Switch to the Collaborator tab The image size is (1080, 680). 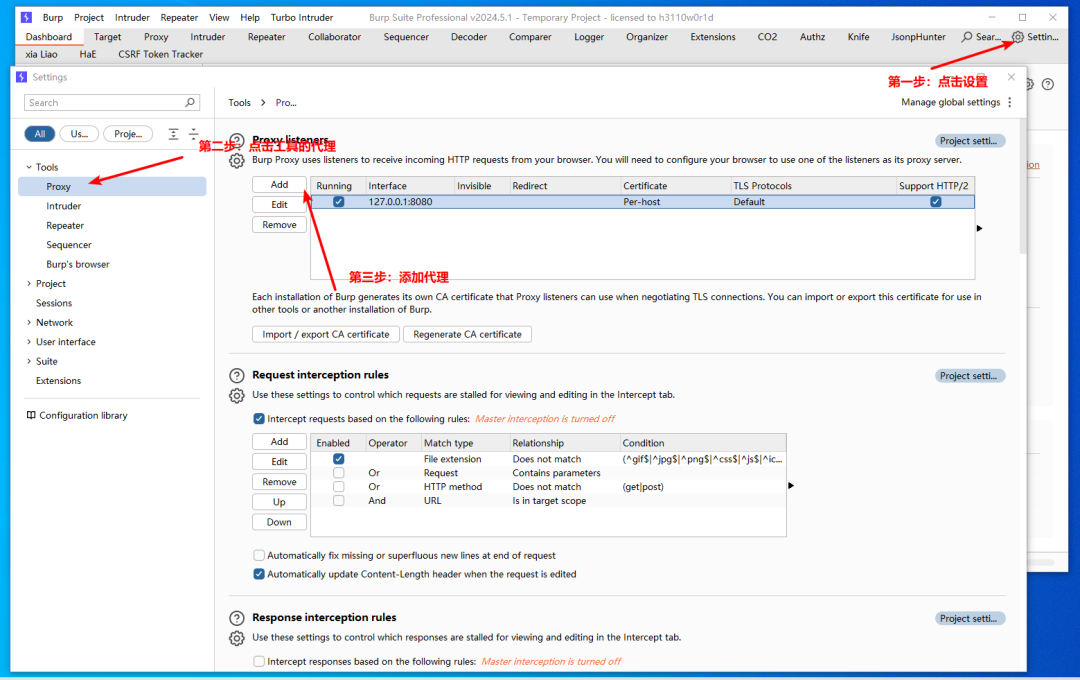point(334,37)
